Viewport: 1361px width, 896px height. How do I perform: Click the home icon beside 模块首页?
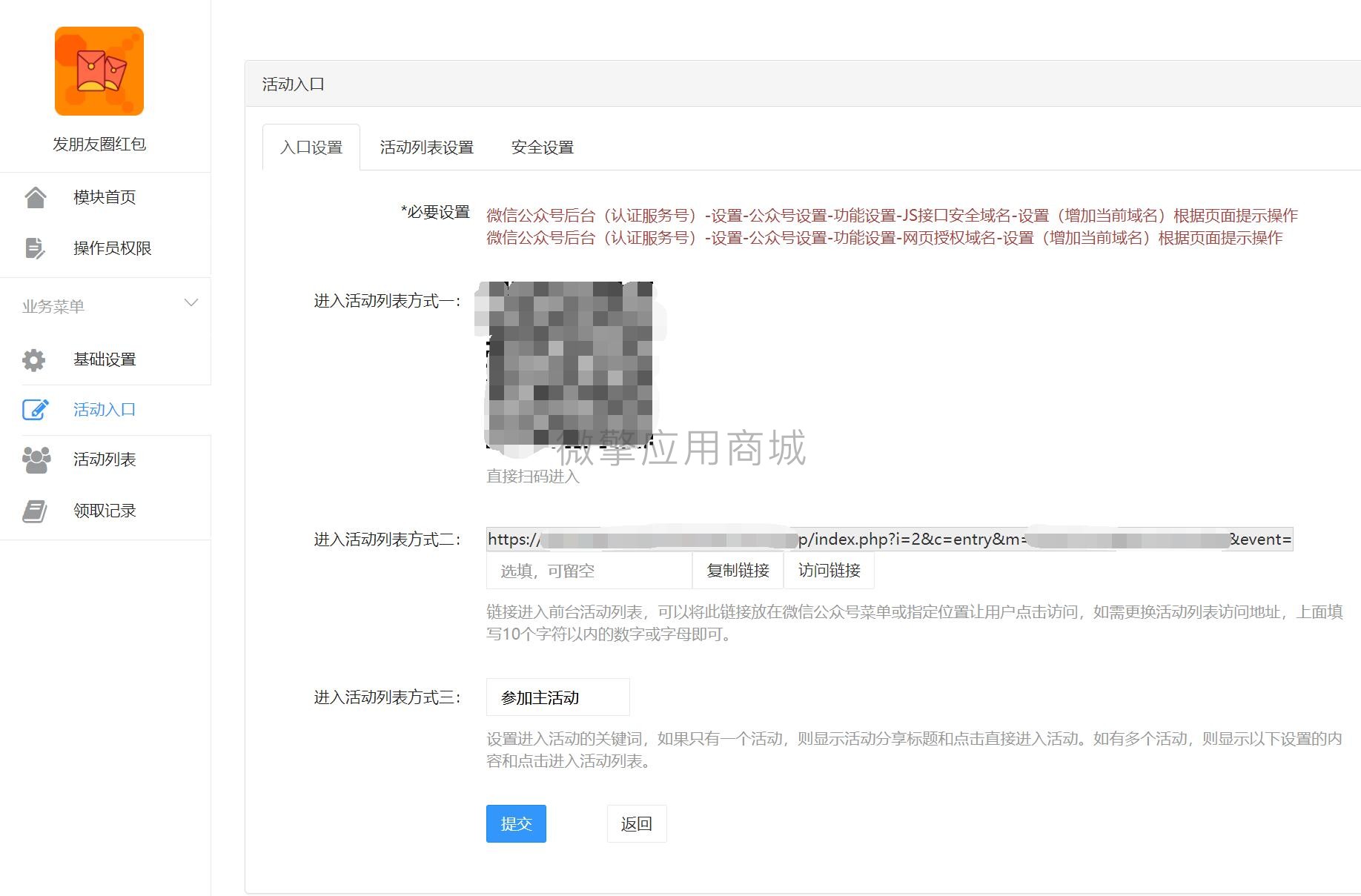[36, 197]
